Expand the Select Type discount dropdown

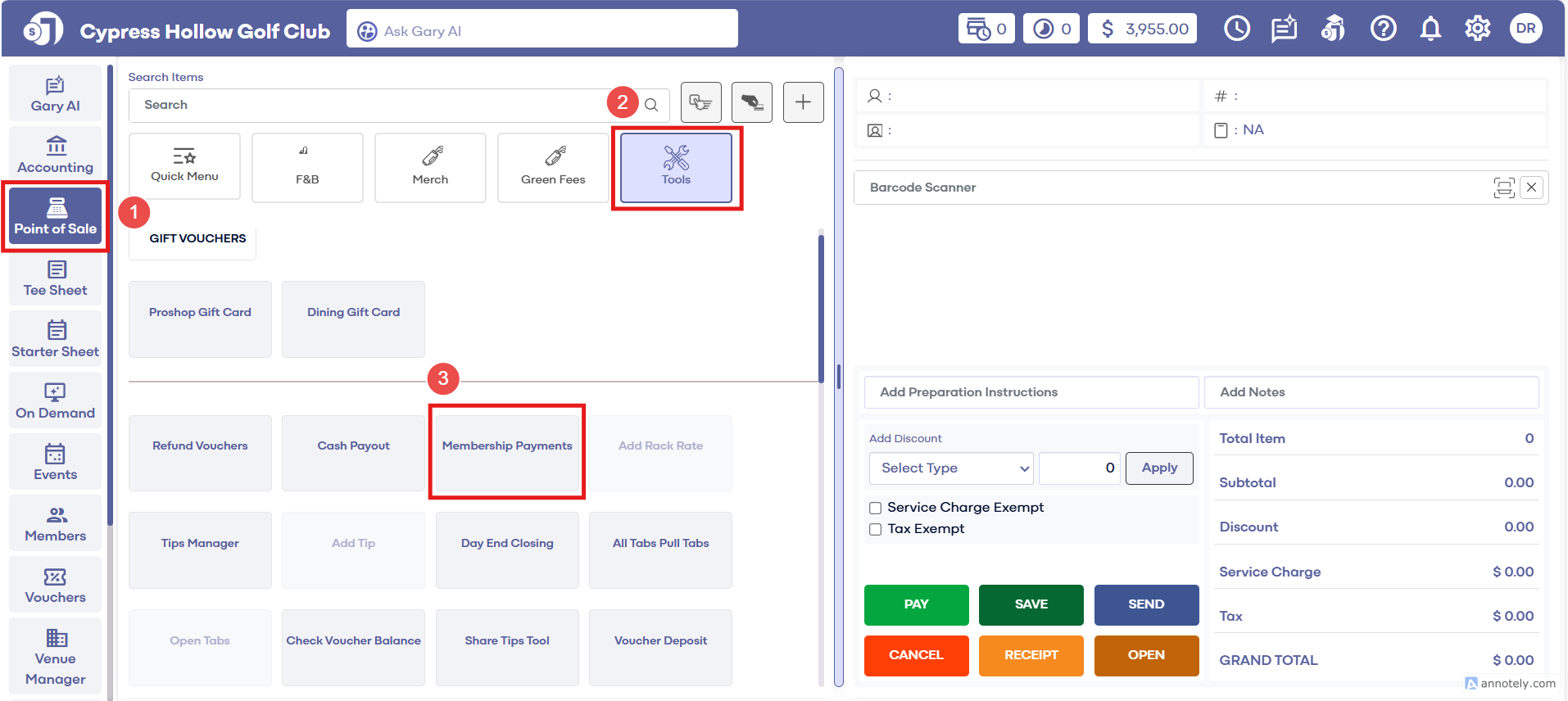coord(950,468)
